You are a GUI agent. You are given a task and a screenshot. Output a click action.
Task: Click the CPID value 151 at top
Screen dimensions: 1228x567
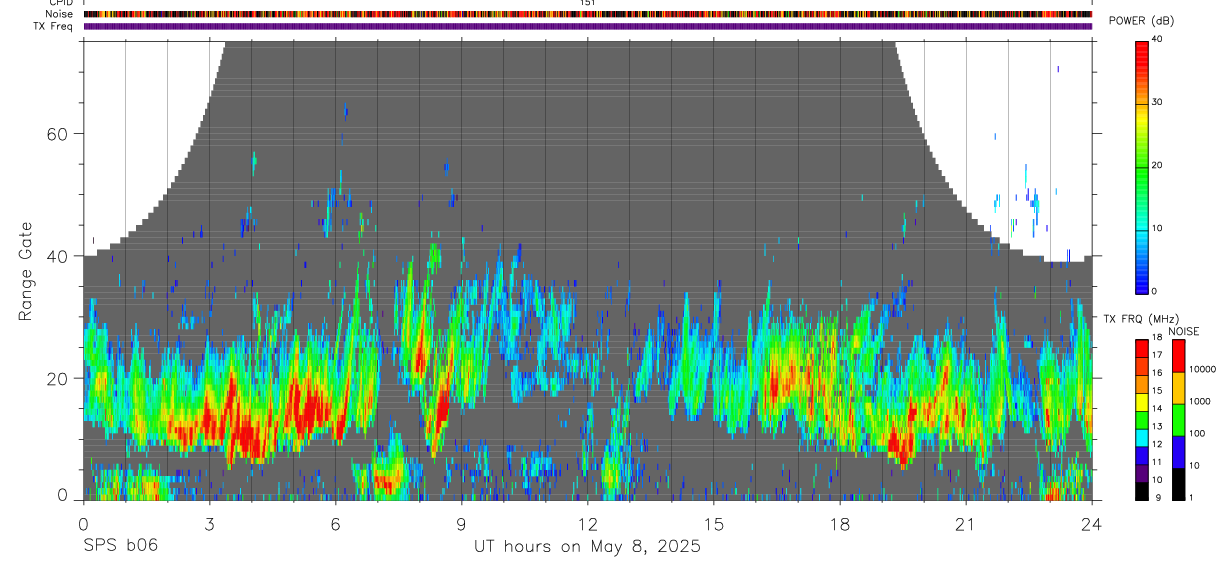click(x=588, y=3)
